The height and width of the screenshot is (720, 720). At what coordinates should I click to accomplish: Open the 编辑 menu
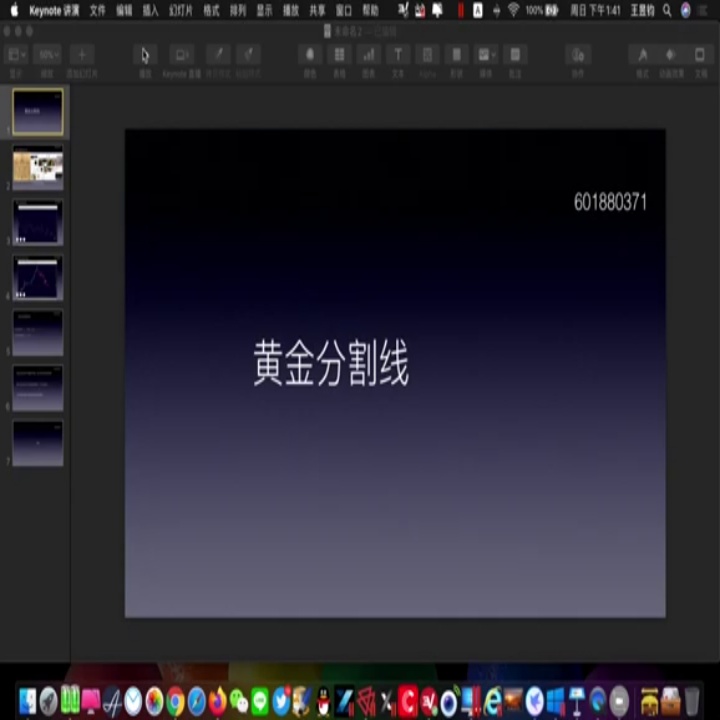click(x=124, y=10)
